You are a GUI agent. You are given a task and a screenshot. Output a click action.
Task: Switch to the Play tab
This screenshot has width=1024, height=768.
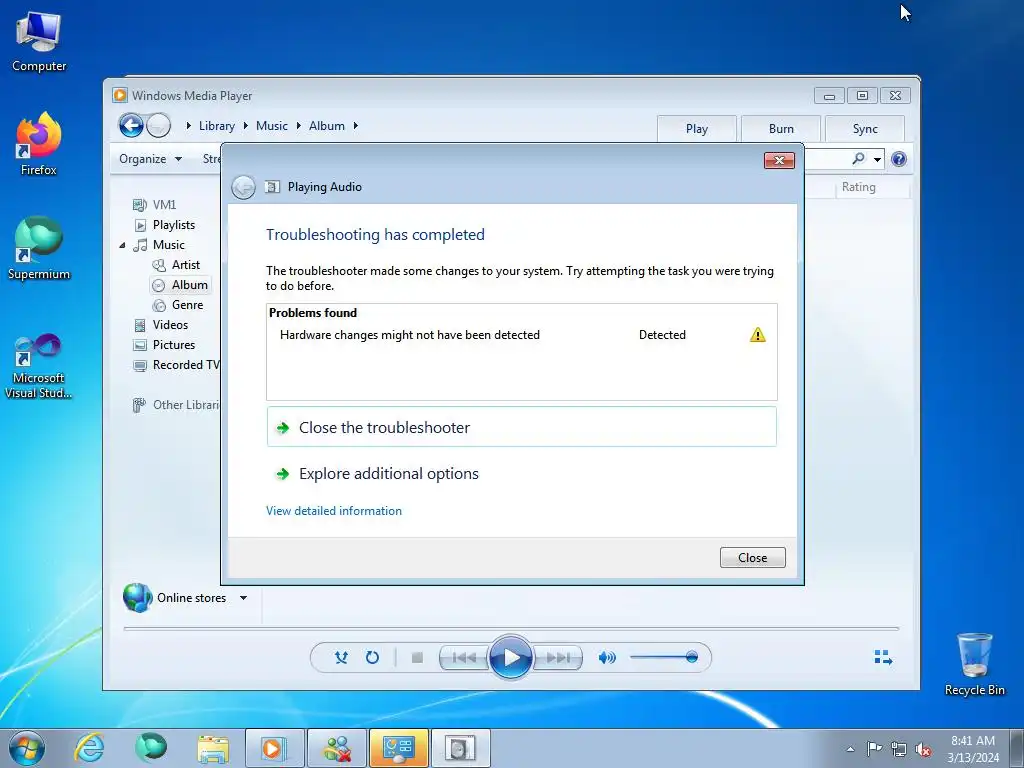[x=697, y=129]
